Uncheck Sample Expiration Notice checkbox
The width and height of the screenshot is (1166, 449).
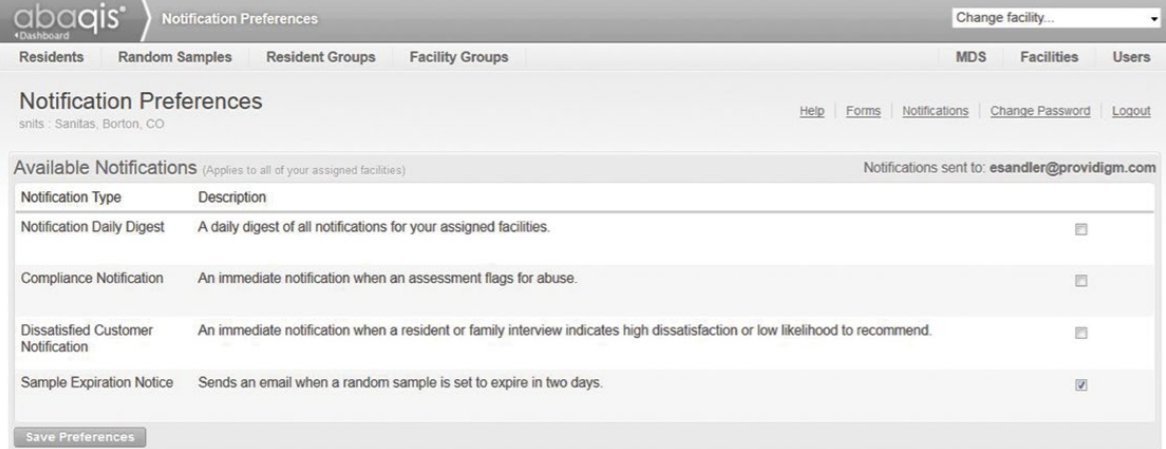point(1081,384)
